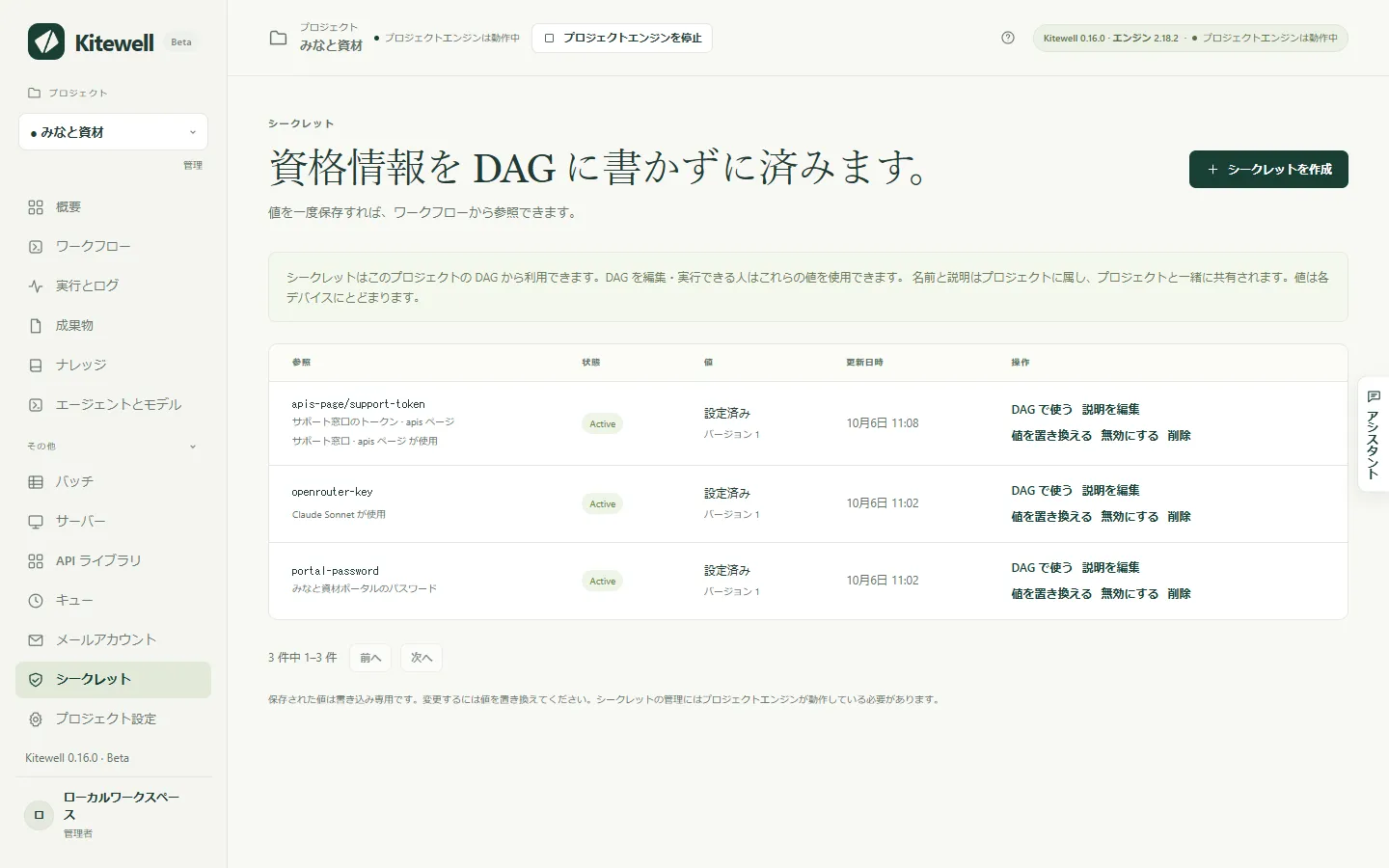
Task: Open プロジェクト設定 settings page
Action: (113, 719)
